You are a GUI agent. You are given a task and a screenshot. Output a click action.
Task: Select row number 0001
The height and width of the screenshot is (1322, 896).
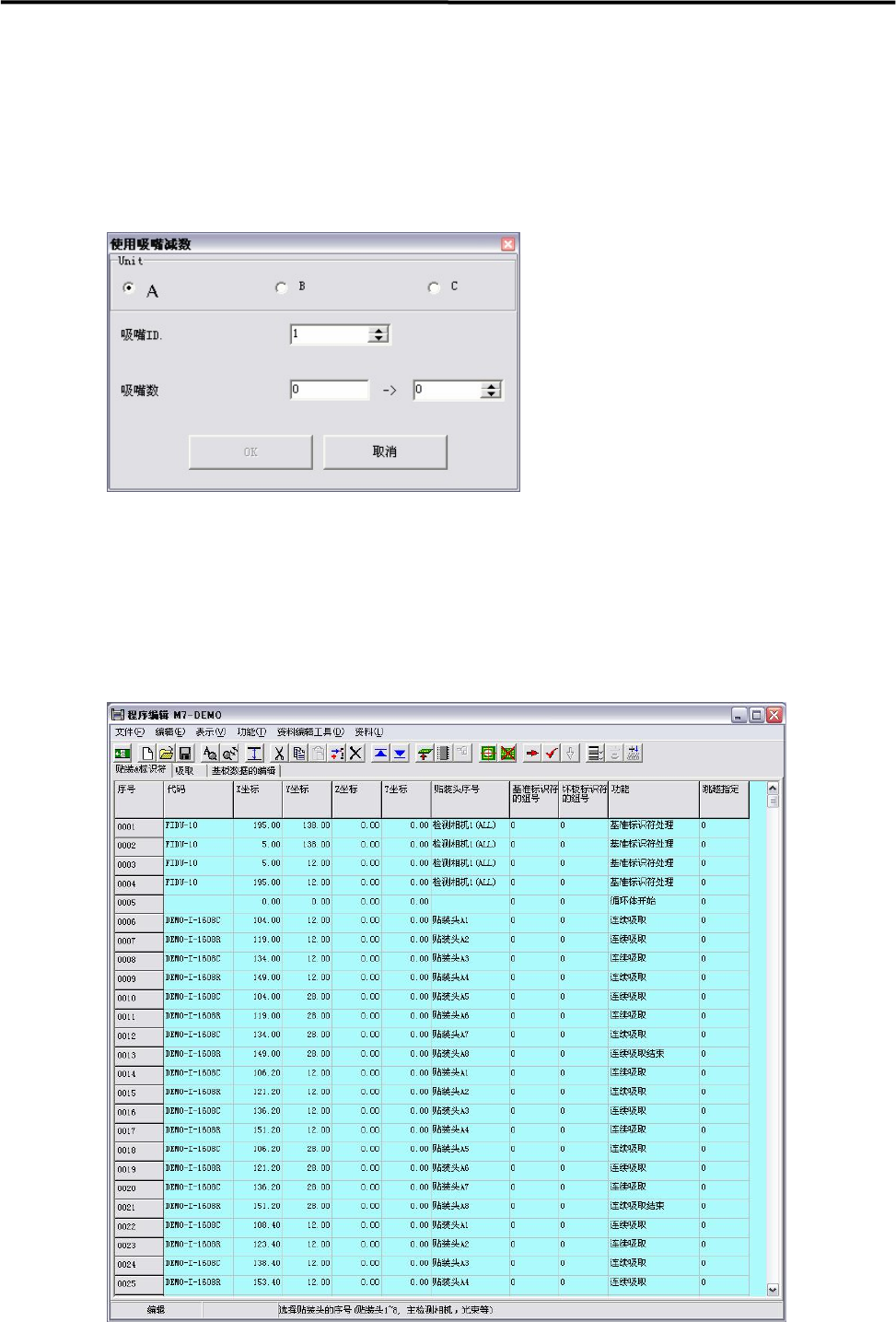pos(138,827)
